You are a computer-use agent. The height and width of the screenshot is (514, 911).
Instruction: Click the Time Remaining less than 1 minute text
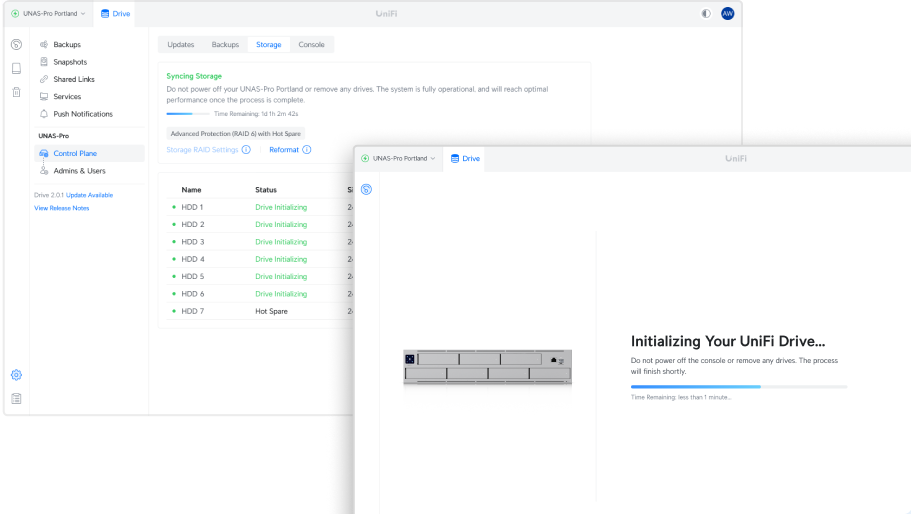[x=681, y=397]
